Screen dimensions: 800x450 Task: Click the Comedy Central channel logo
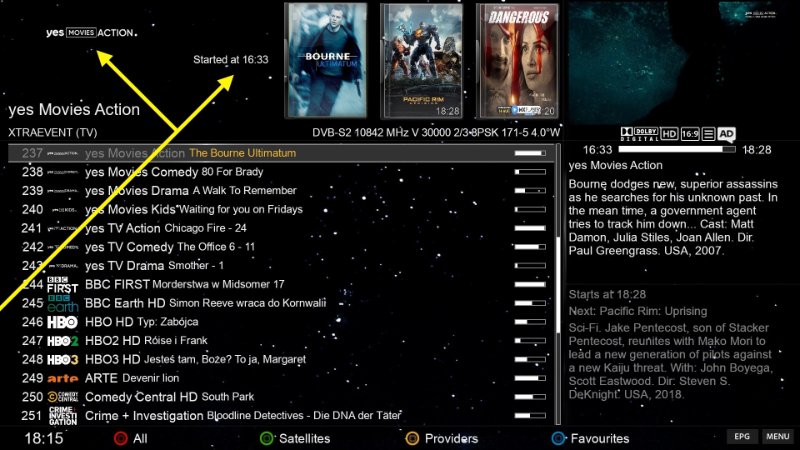[x=62, y=397]
